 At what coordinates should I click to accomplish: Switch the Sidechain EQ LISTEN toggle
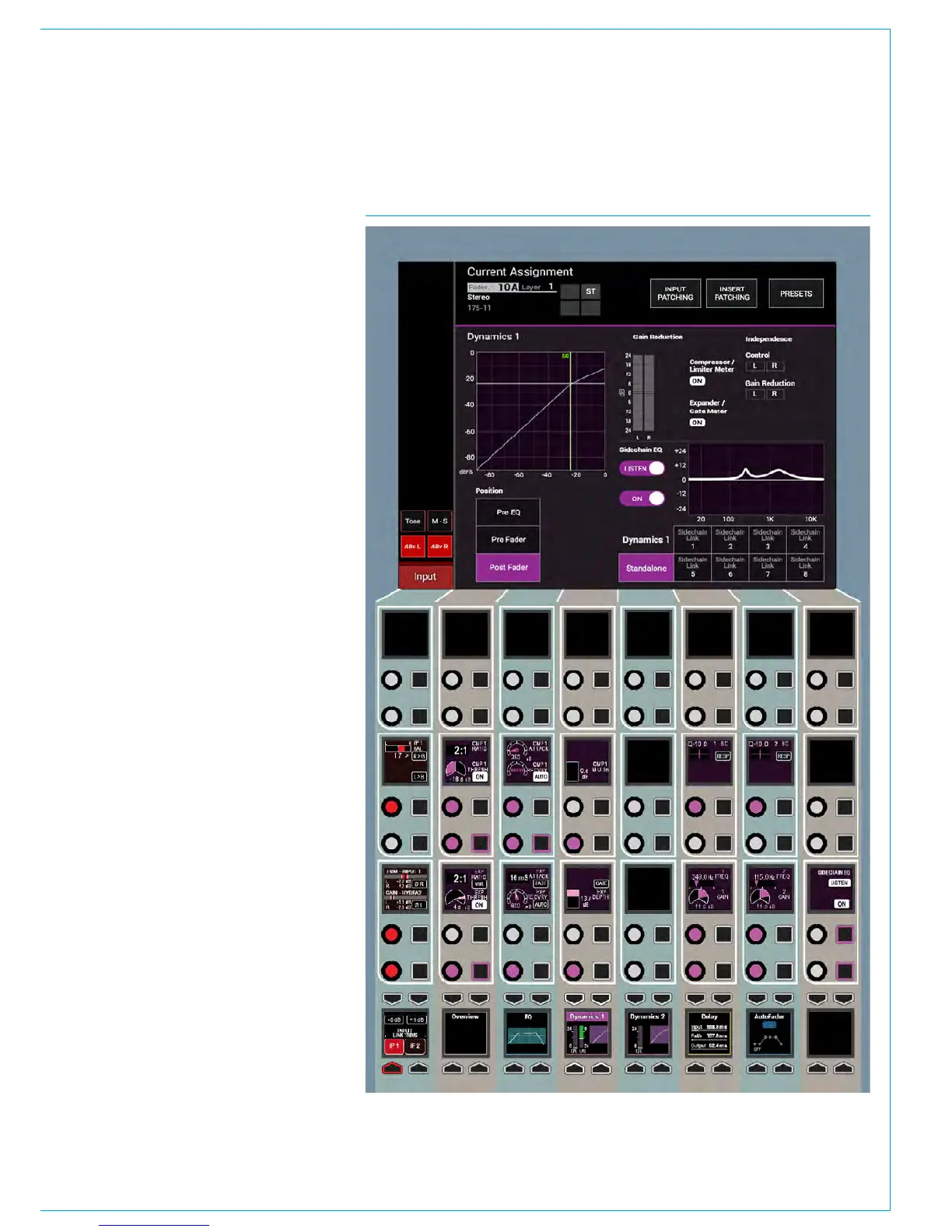(x=642, y=468)
